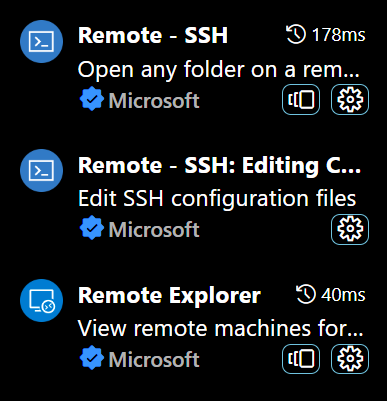This screenshot has height=401, width=387.
Task: Click the verified badge beside Microsoft under Remote - SSH
Action: (91, 99)
